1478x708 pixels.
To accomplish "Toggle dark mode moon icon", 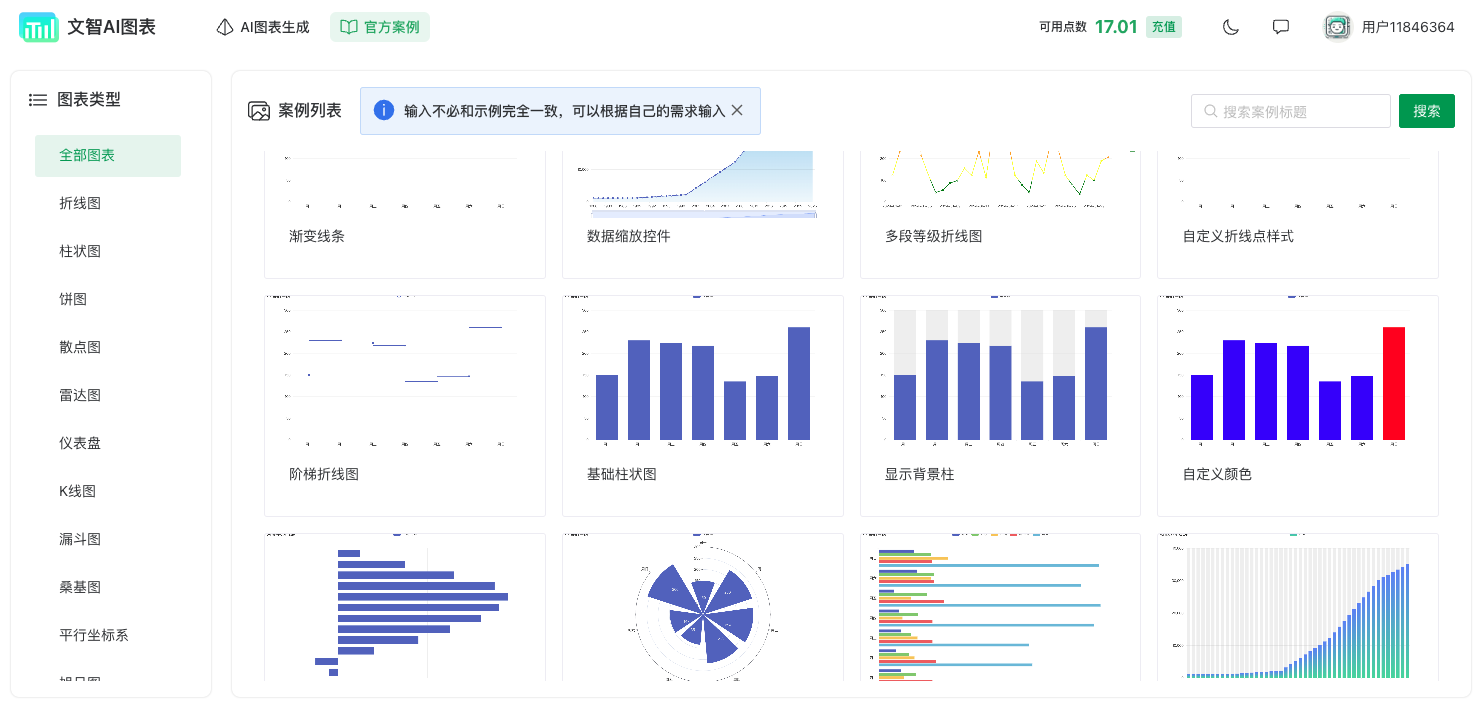I will (x=1231, y=27).
